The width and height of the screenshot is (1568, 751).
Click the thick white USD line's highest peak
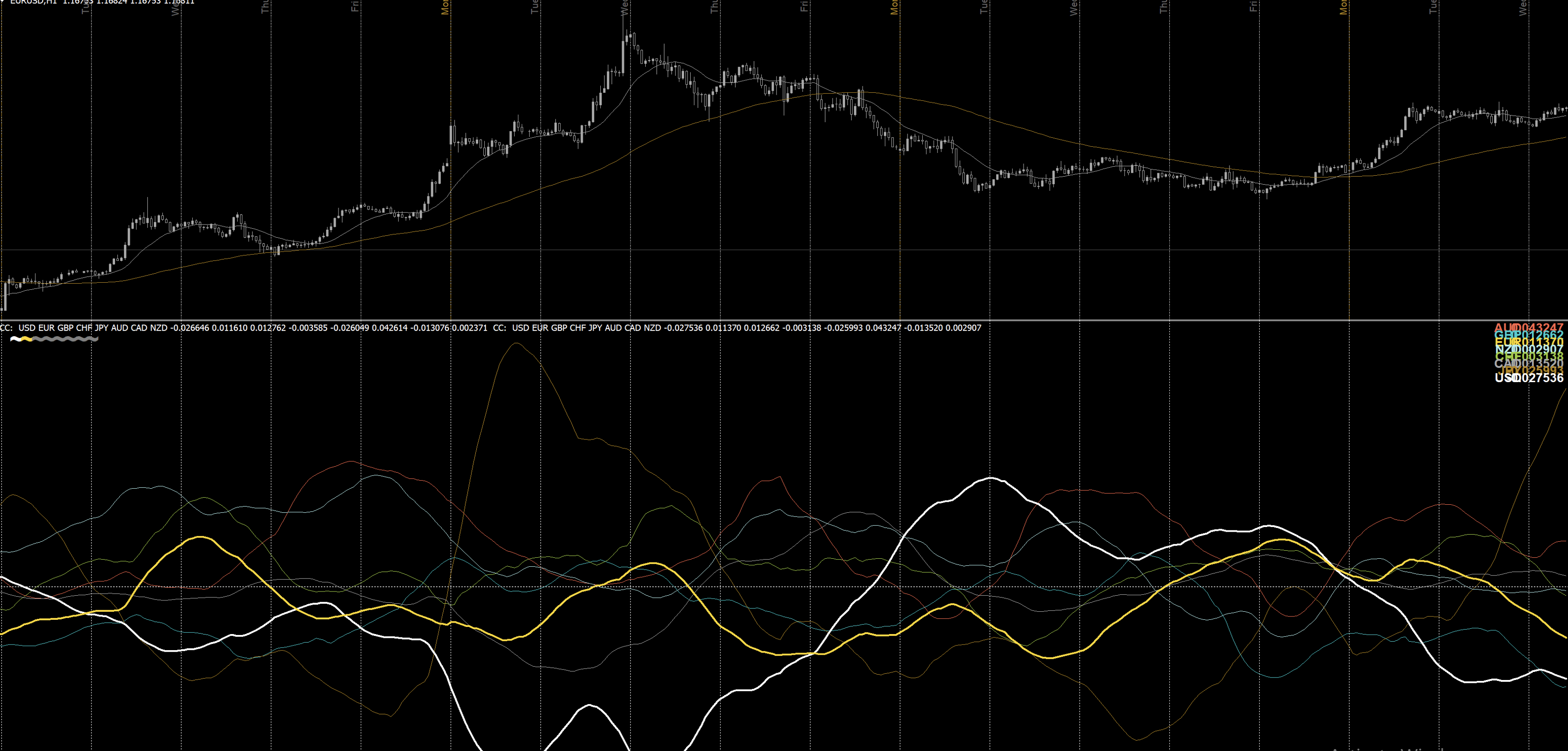(991, 478)
